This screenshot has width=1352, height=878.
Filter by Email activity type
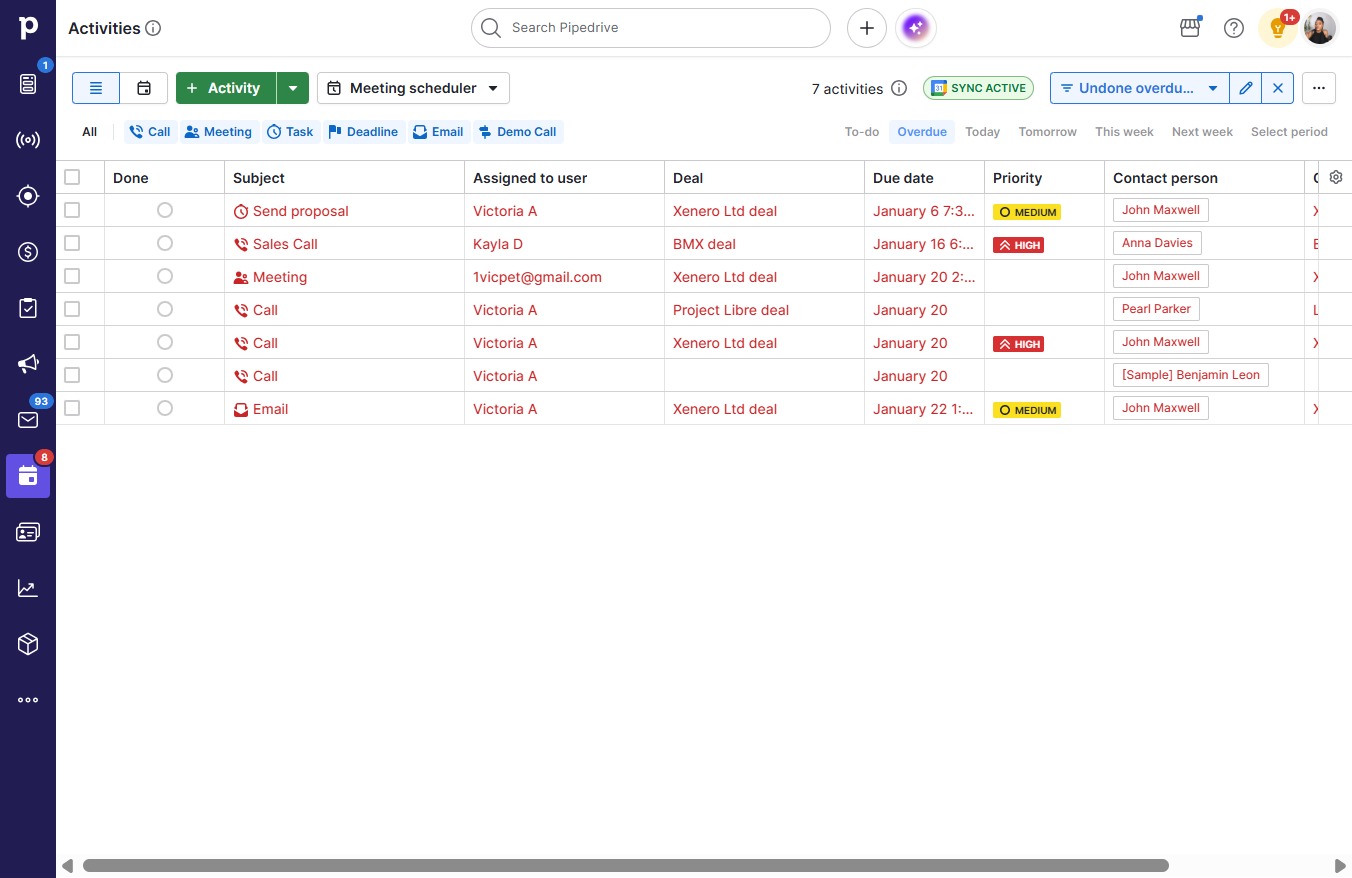click(x=438, y=132)
